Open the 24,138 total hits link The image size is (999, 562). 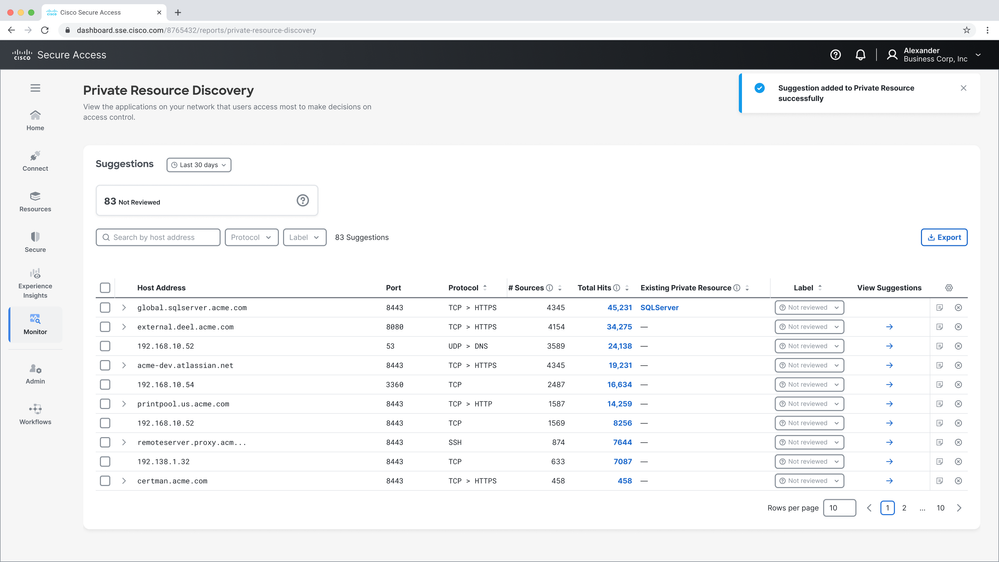click(619, 346)
